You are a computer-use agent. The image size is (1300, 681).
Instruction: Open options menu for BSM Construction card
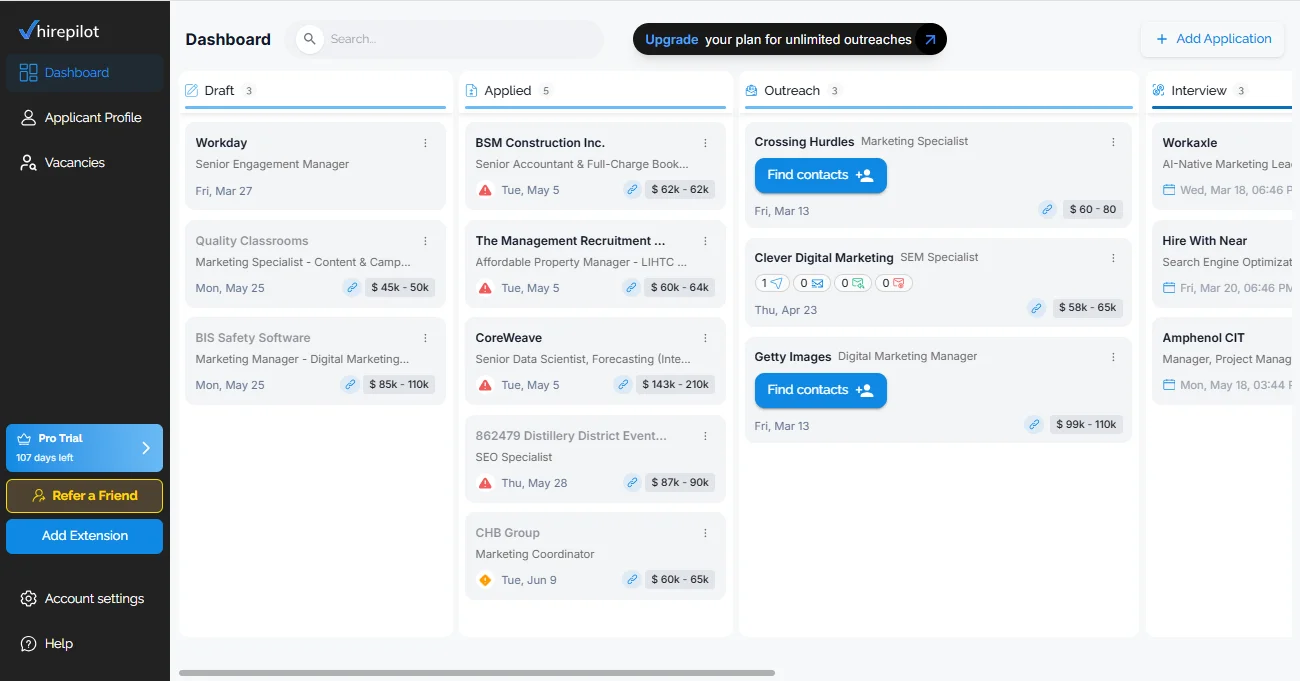[x=705, y=143]
